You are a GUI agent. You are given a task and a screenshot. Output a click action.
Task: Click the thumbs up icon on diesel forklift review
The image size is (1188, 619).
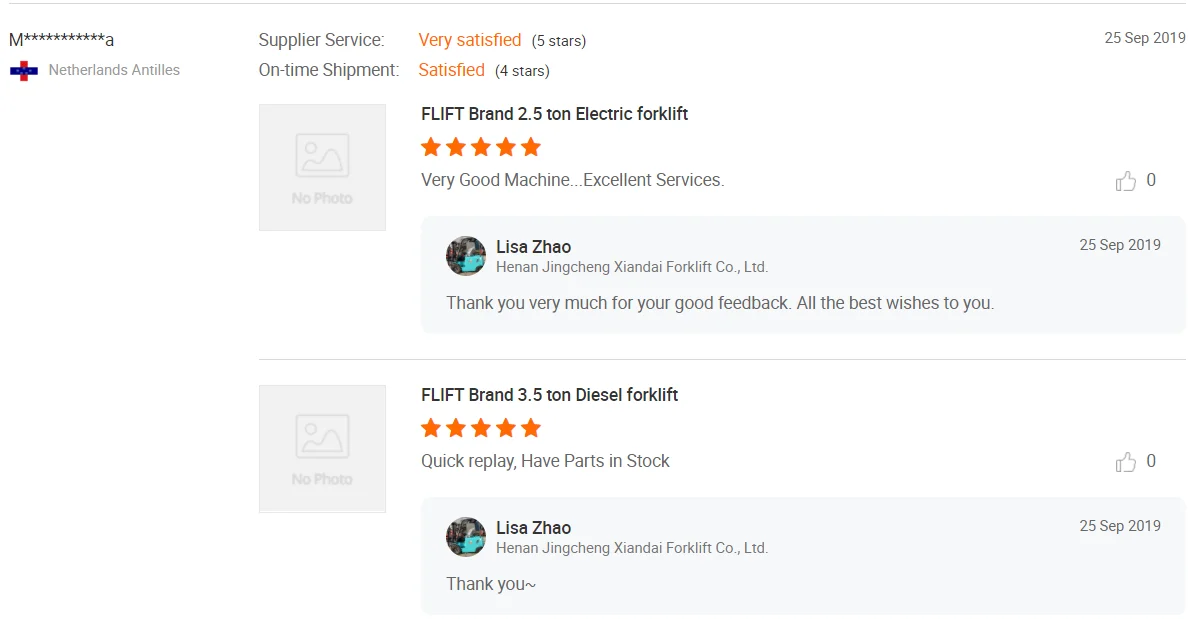1126,461
